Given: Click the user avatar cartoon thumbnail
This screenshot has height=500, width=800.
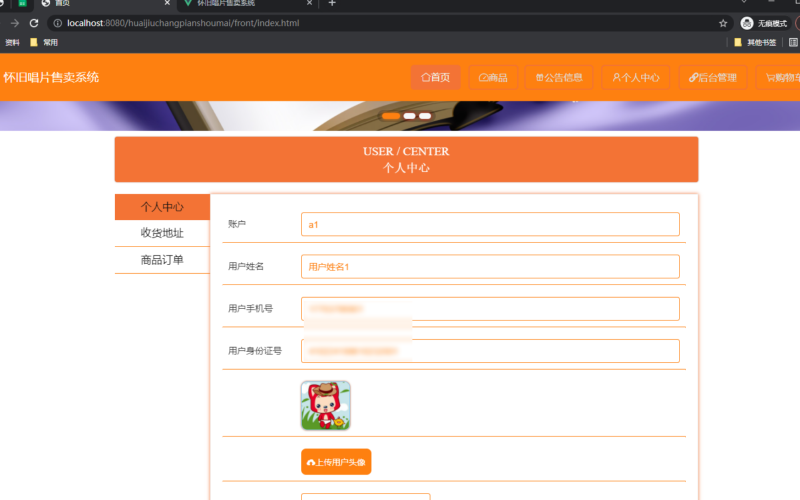Looking at the screenshot, I should (x=326, y=406).
